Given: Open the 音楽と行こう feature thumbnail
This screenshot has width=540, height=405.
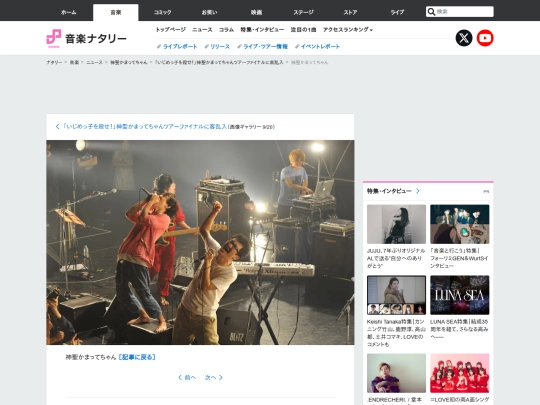Looking at the screenshot, I should coord(459,224).
